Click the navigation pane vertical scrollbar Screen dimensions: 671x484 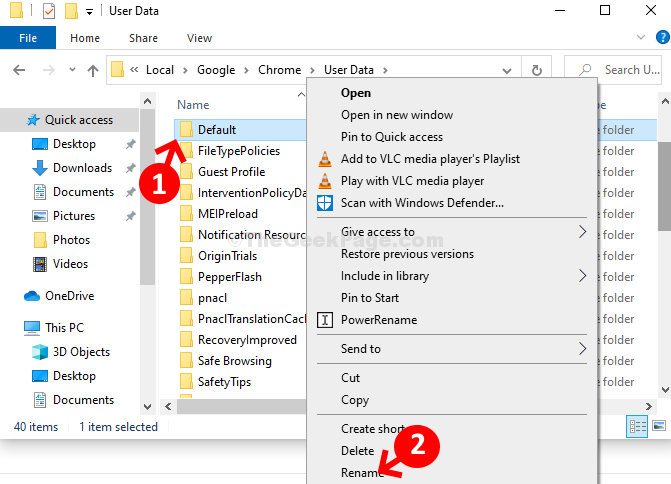pos(149,250)
